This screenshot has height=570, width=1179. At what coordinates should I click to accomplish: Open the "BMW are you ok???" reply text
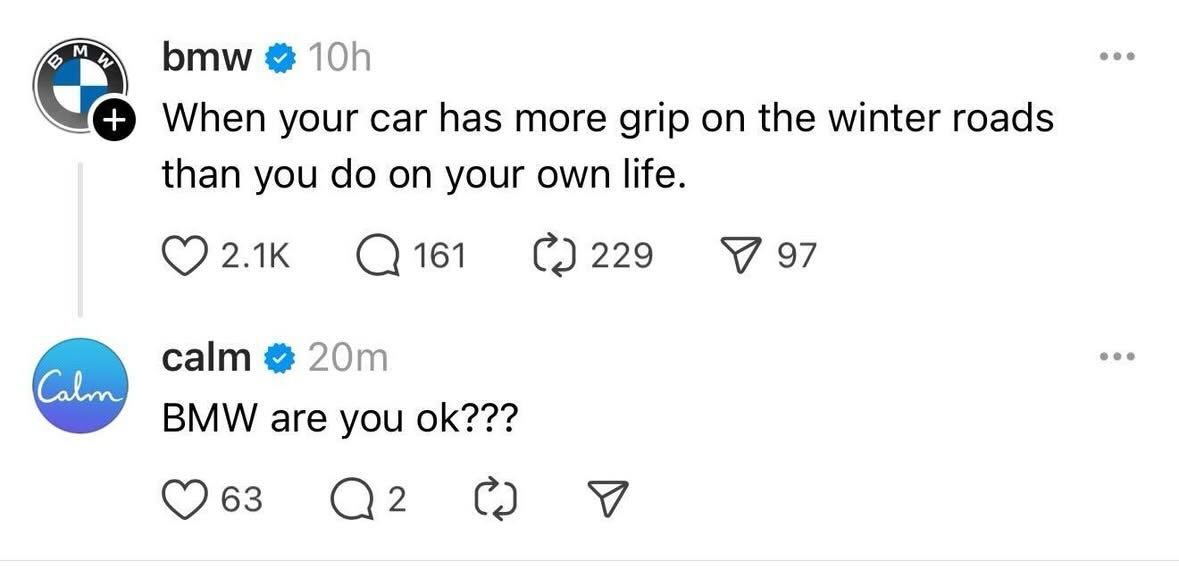(x=340, y=417)
